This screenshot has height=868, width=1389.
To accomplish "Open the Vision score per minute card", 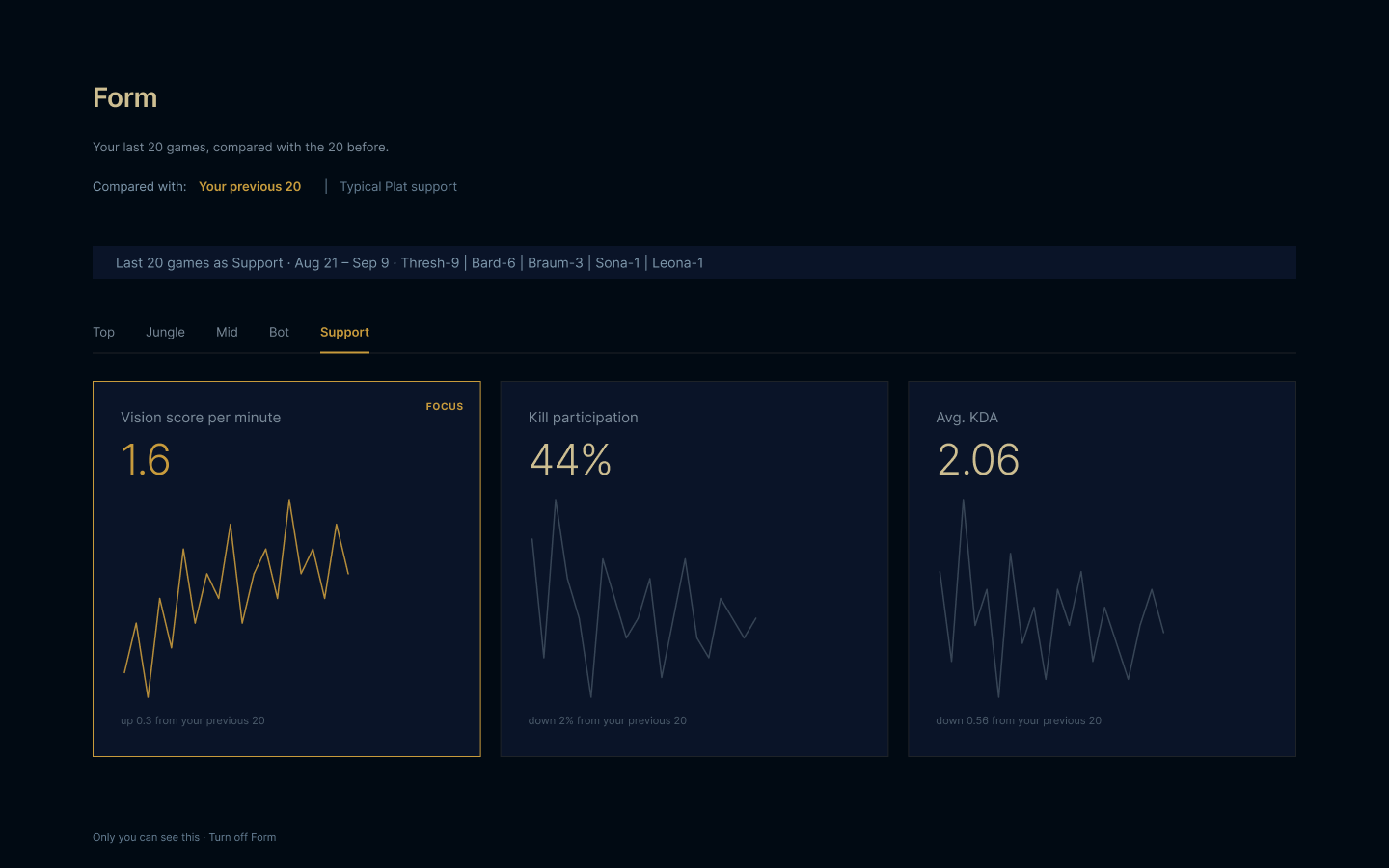I will [x=286, y=569].
